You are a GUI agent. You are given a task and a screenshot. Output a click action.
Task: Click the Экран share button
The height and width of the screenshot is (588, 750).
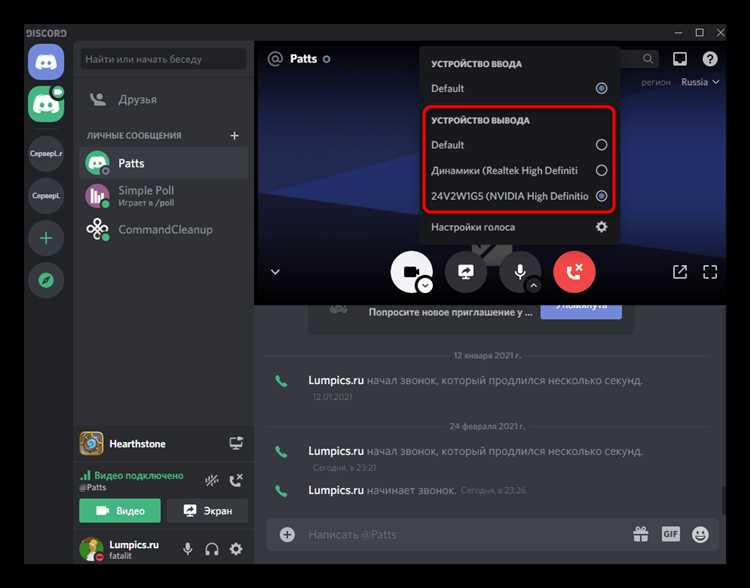(x=208, y=510)
